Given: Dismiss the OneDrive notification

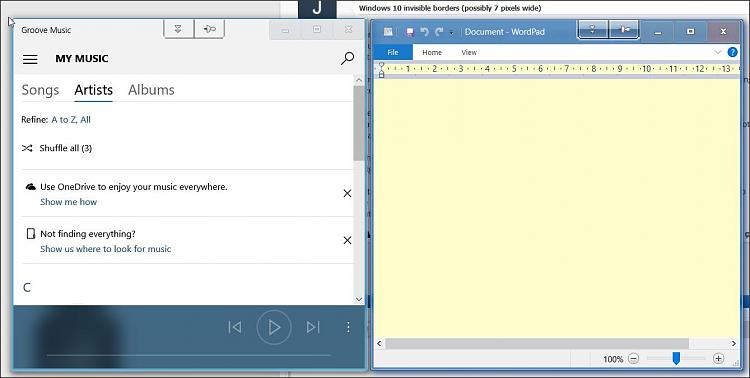Looking at the screenshot, I should pyautogui.click(x=347, y=193).
